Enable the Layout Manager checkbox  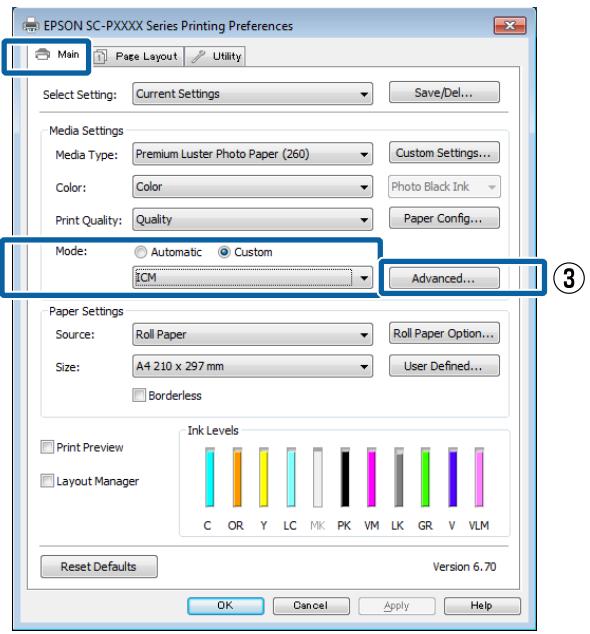click(47, 481)
